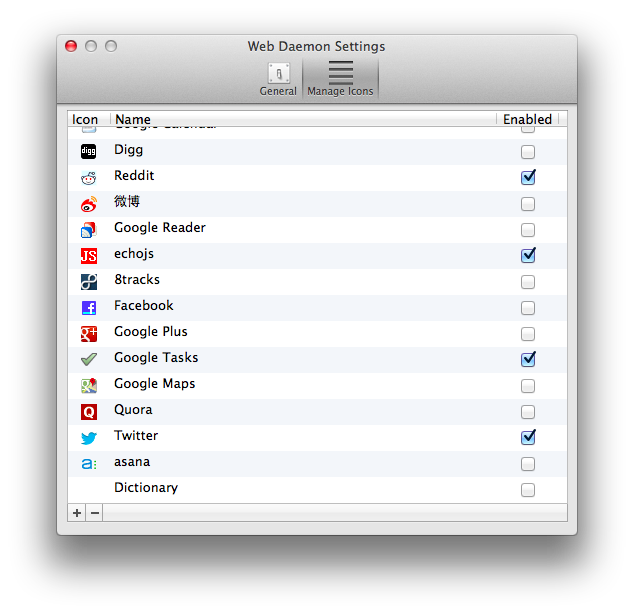
Task: Uncheck Google Tasks enabled box
Action: 528,359
